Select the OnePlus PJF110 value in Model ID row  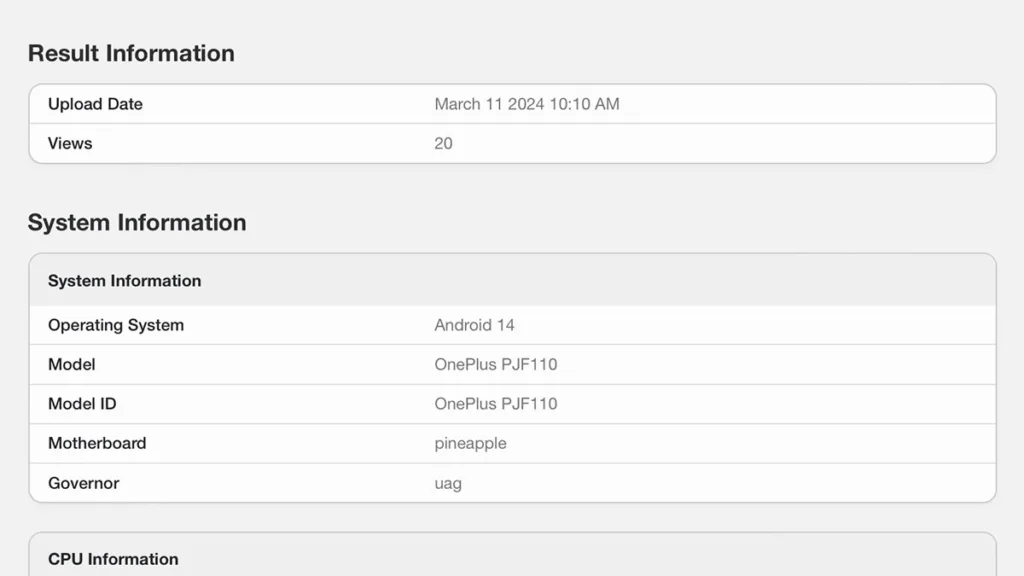tap(496, 404)
